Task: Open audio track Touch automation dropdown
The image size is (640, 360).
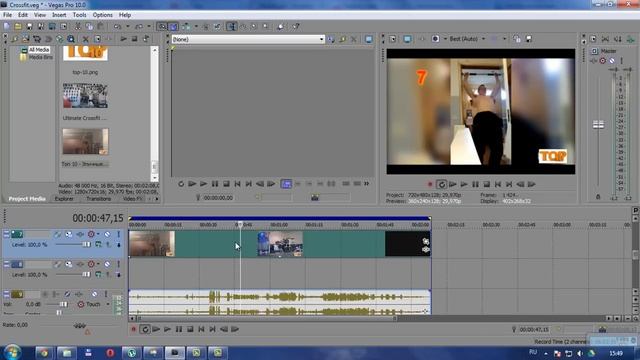Action: pos(108,304)
